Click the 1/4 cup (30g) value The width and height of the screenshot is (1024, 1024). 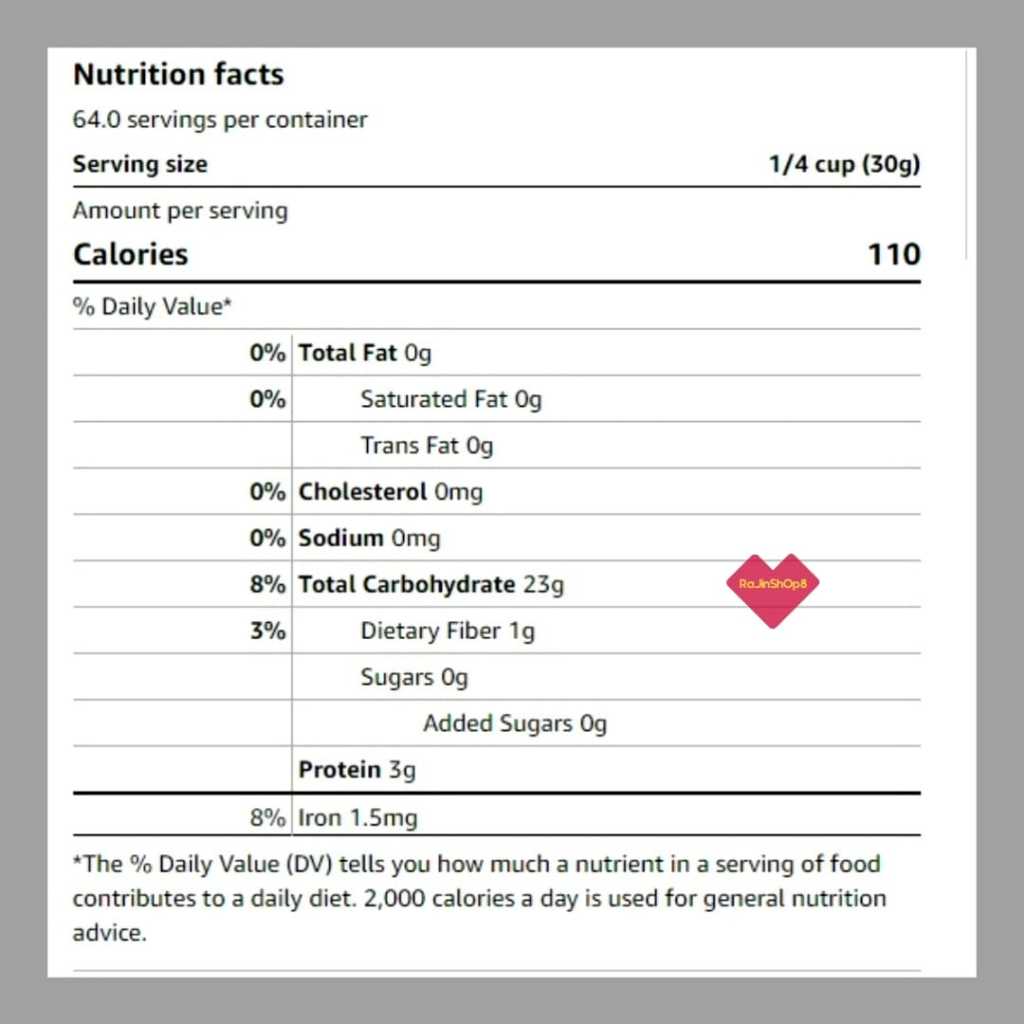tap(844, 165)
